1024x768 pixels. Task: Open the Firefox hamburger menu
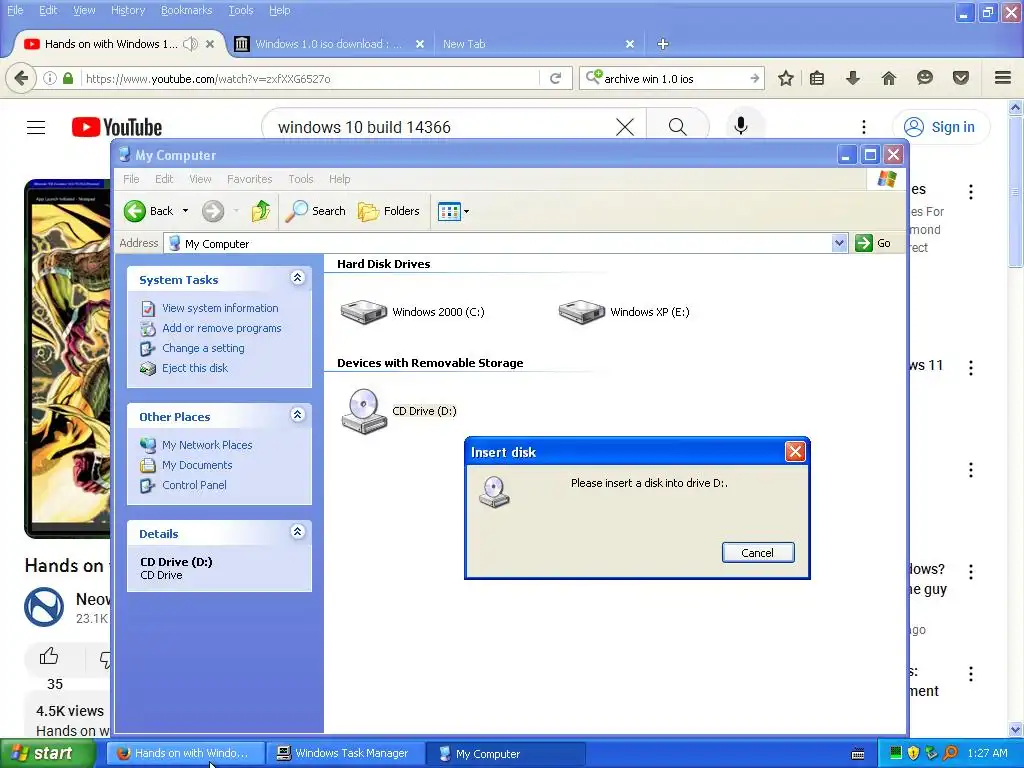[x=1003, y=78]
